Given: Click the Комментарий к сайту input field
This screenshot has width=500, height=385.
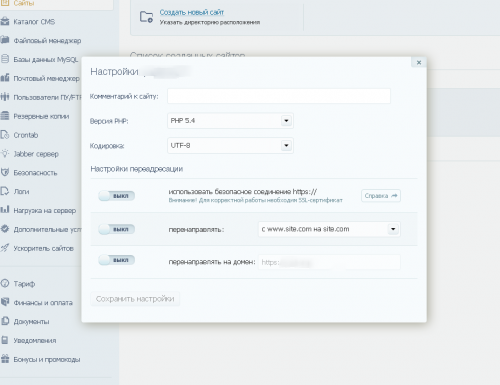Looking at the screenshot, I should click(279, 96).
